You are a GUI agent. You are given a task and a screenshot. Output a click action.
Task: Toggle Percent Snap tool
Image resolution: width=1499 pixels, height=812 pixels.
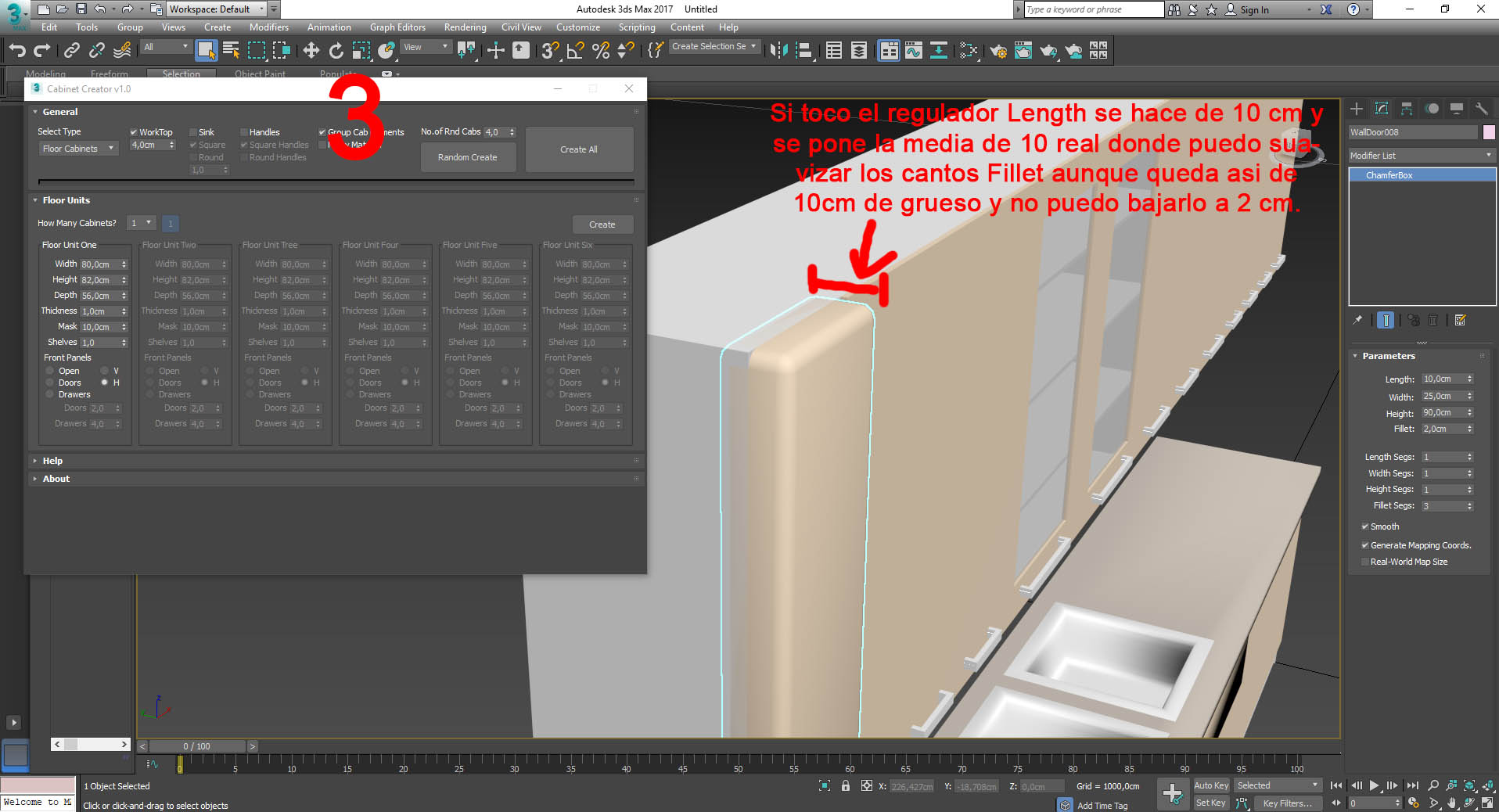pos(601,51)
